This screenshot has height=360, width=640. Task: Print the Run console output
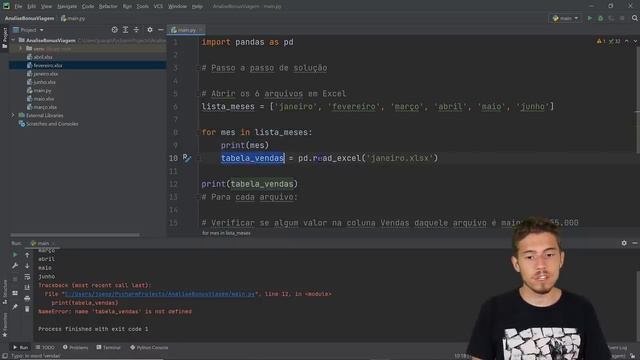click(x=27, y=298)
